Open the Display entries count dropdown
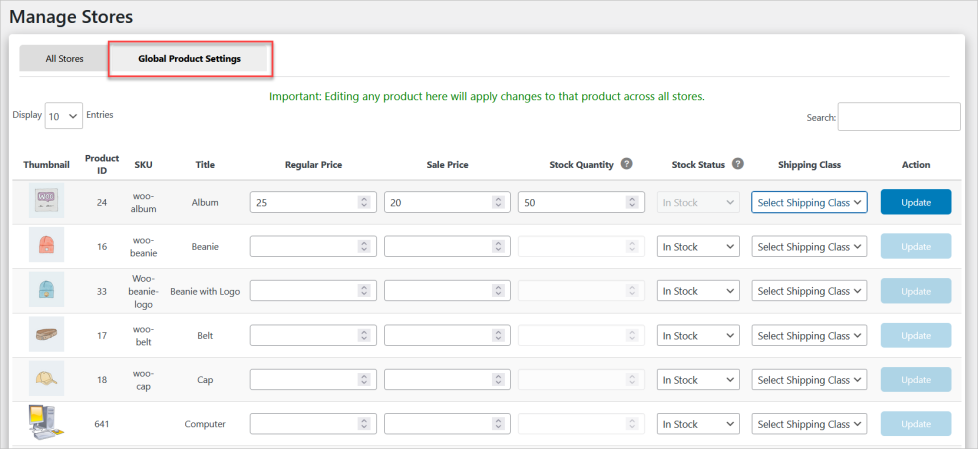 [63, 116]
